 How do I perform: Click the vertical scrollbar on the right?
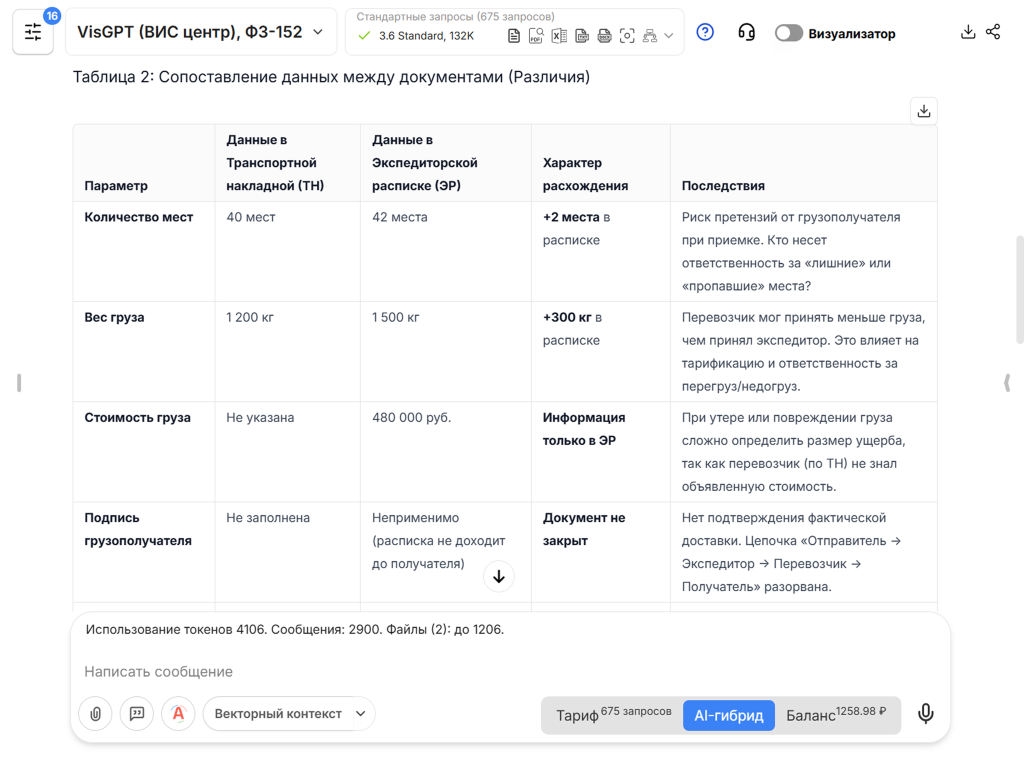tap(1019, 289)
